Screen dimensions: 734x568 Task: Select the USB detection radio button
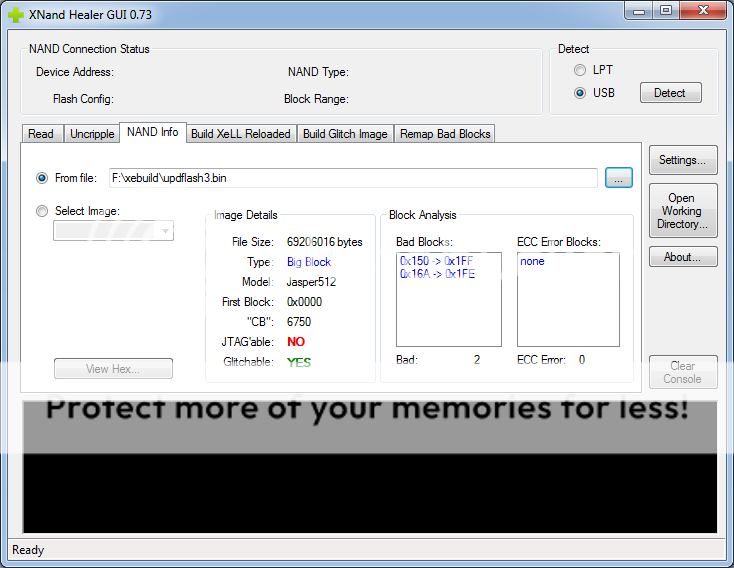[x=580, y=93]
